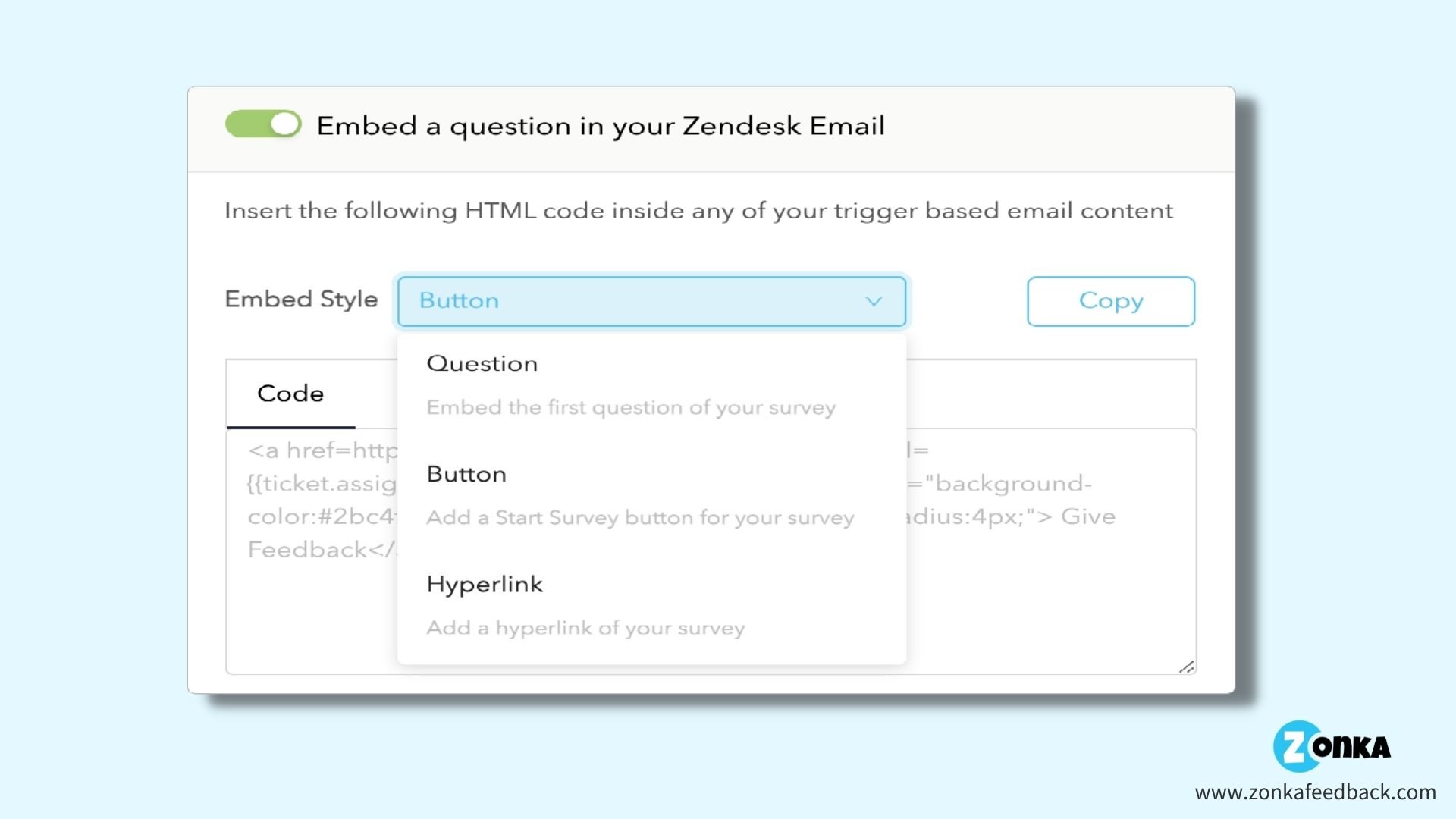Image resolution: width=1456 pixels, height=819 pixels.
Task: Click the 'Give Feedback' text in code box
Action: [1088, 516]
